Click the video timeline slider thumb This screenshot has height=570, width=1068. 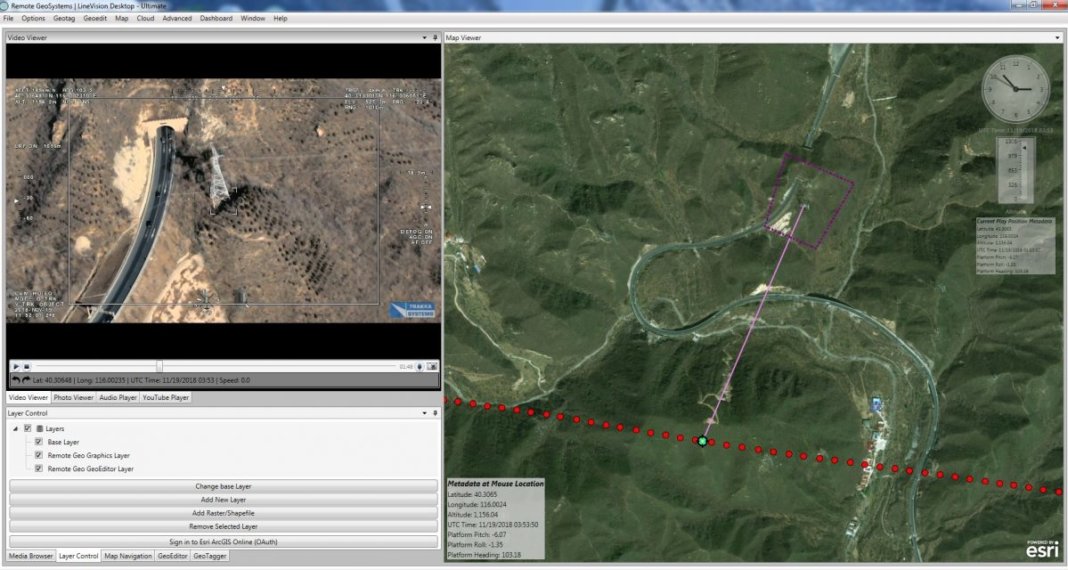pos(159,366)
